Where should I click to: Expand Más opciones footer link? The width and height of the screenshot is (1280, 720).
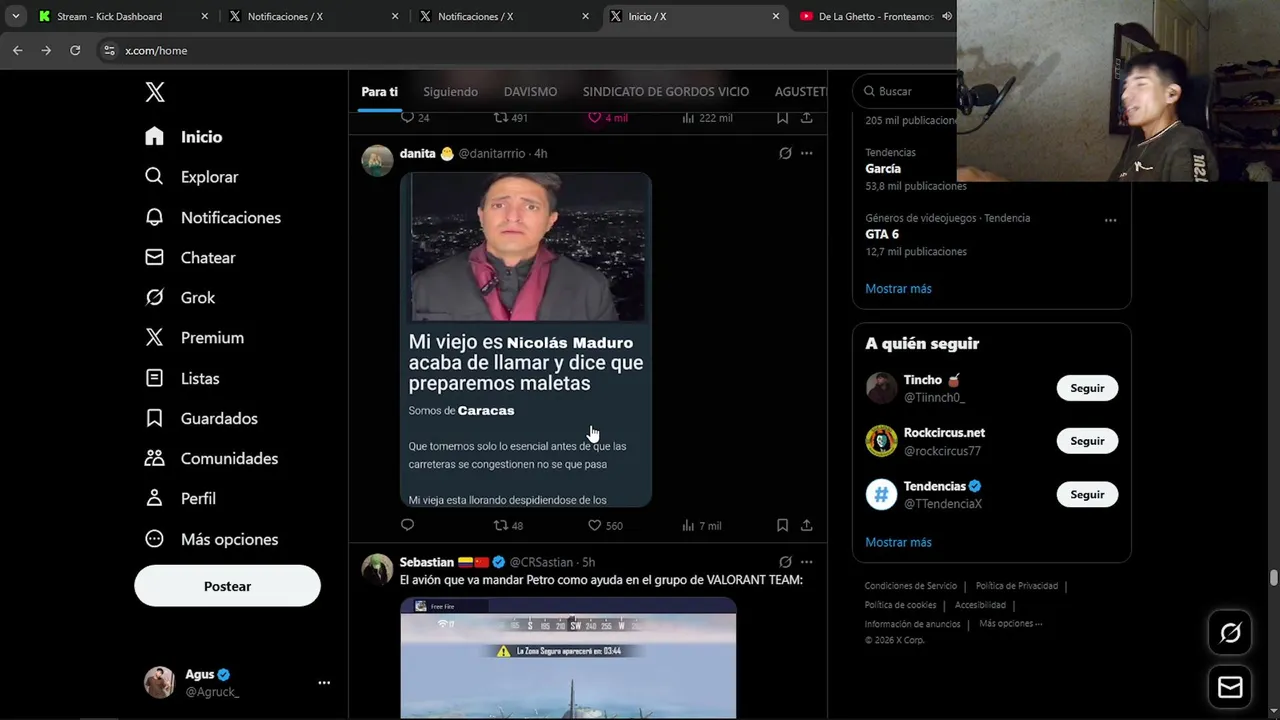click(1011, 624)
